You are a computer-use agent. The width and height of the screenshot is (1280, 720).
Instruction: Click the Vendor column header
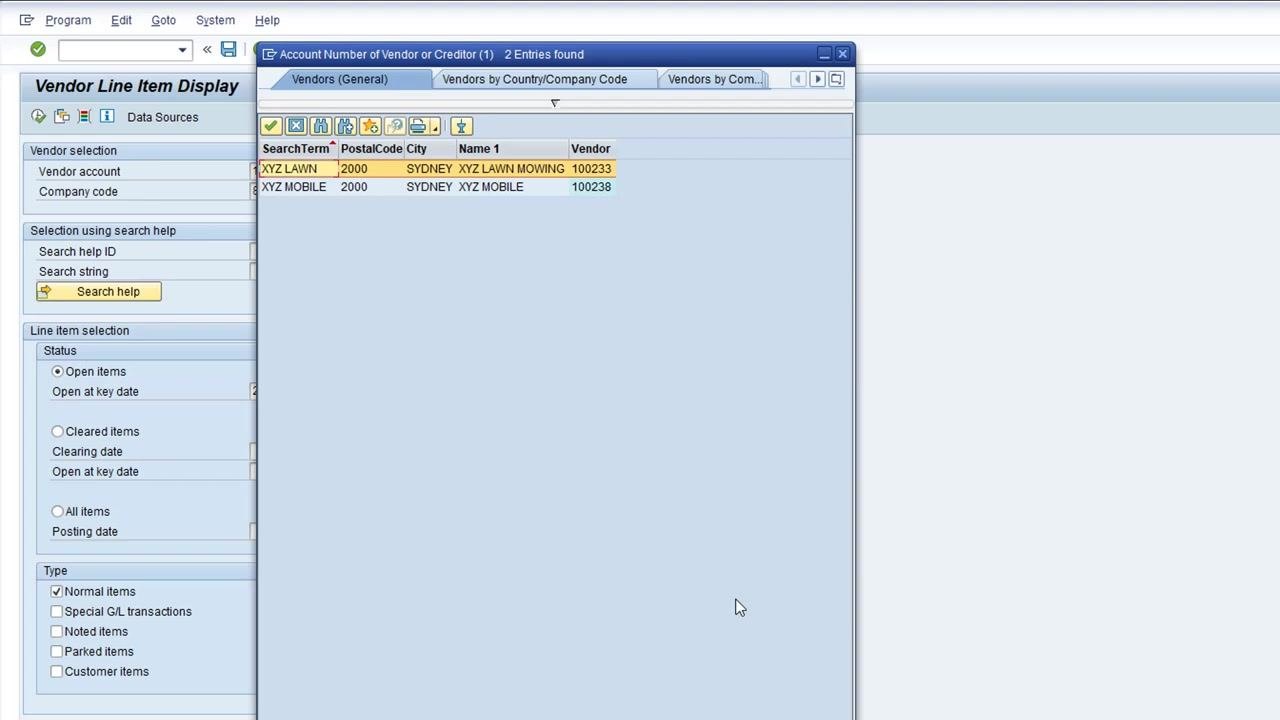591,148
